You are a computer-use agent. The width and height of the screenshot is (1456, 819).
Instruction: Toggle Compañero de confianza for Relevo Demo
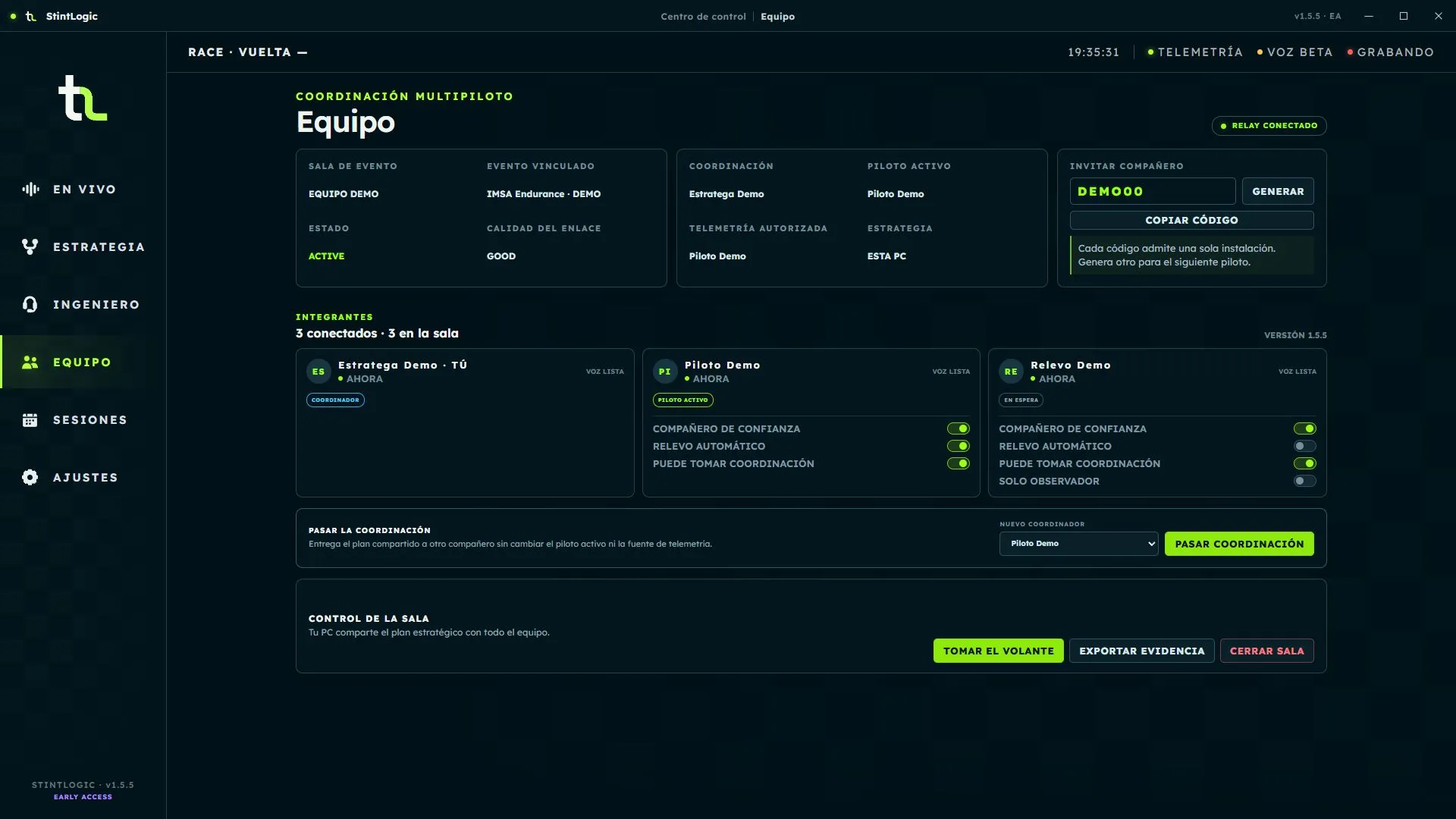pyautogui.click(x=1305, y=429)
